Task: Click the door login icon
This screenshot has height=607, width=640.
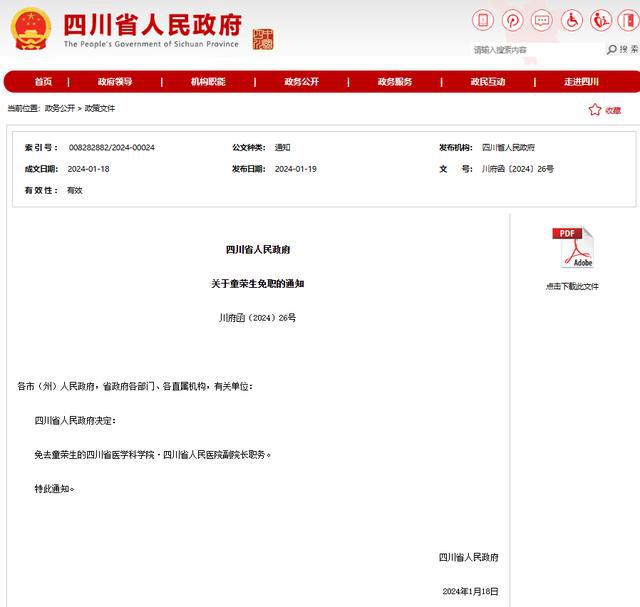Action: pyautogui.click(x=628, y=20)
